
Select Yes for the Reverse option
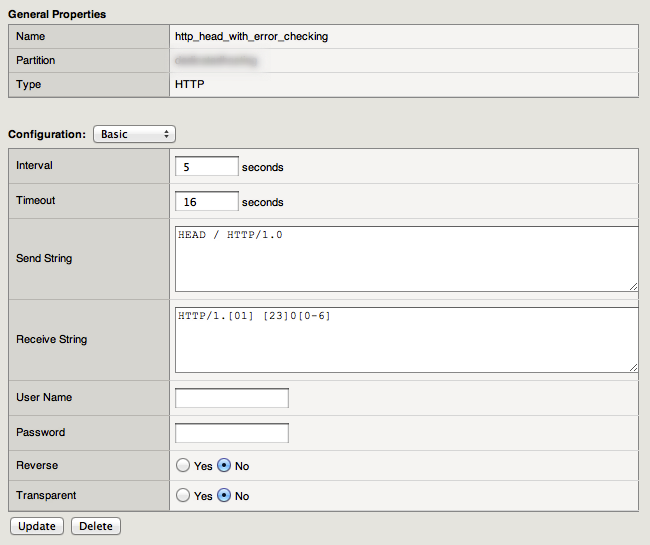182,466
